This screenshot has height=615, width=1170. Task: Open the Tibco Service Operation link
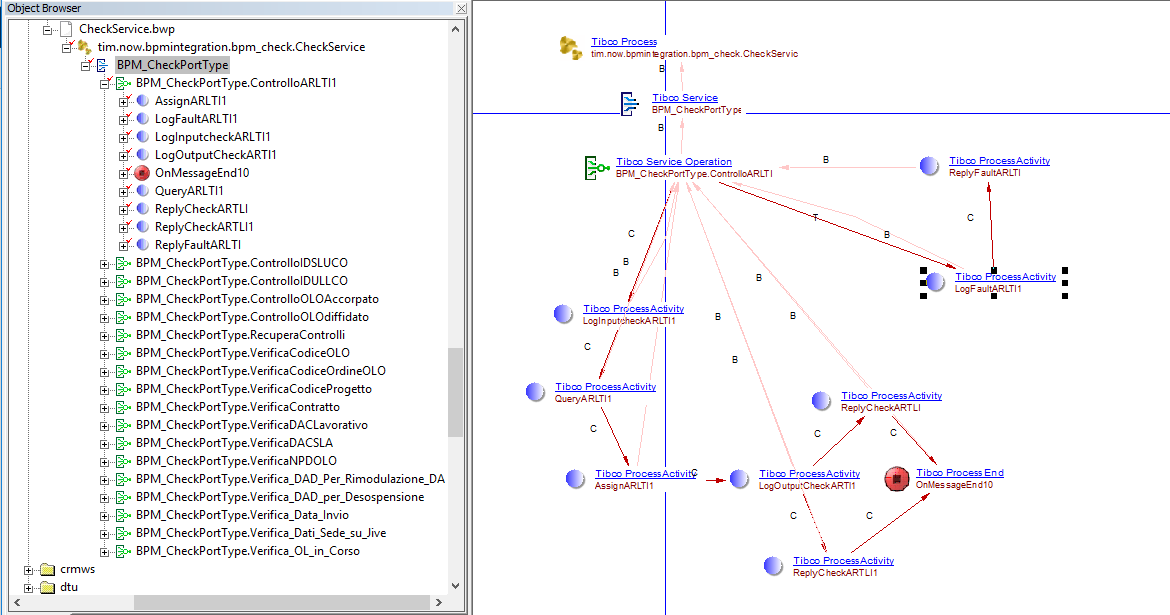click(x=673, y=162)
